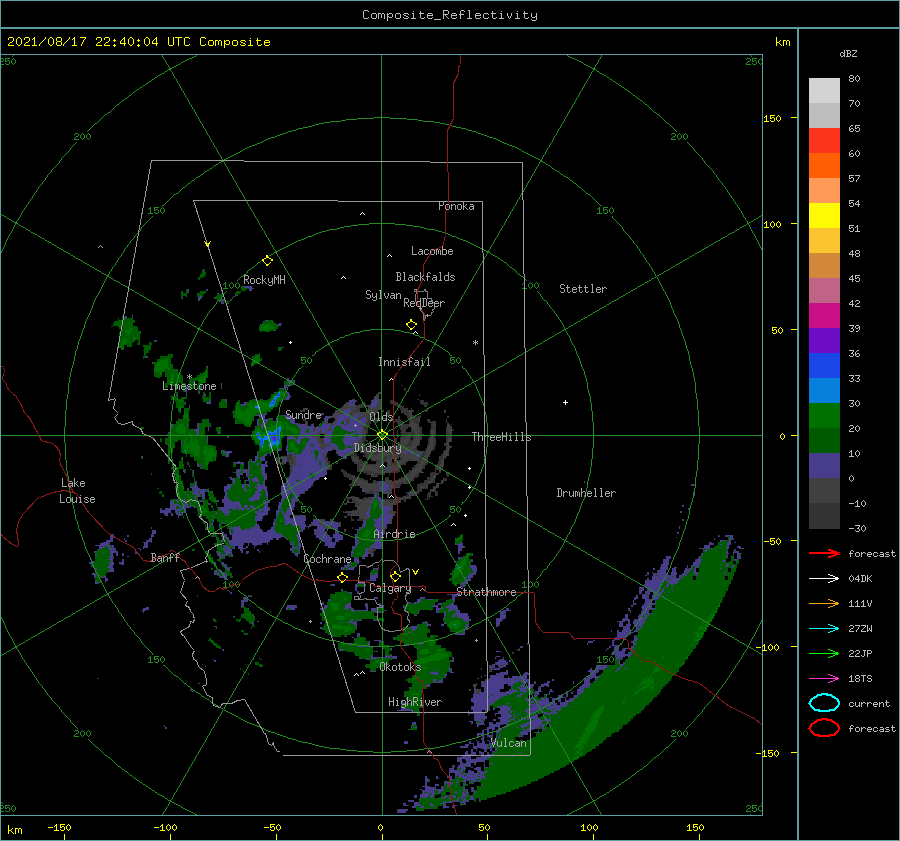Select the radar-center diamond between Olds and Didsbury
Screen dimensions: 900x841
point(382,435)
